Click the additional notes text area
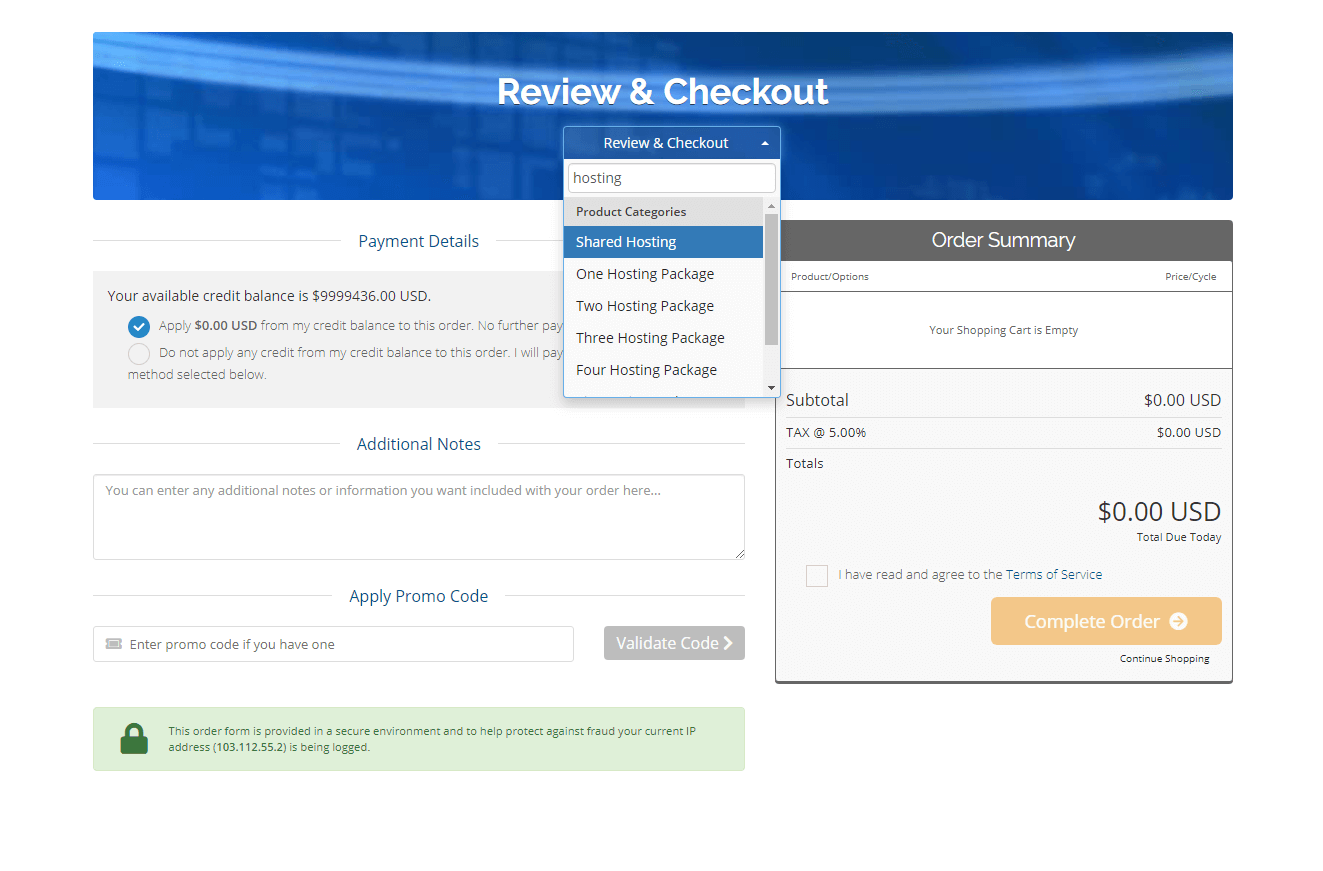The image size is (1323, 871). point(418,516)
